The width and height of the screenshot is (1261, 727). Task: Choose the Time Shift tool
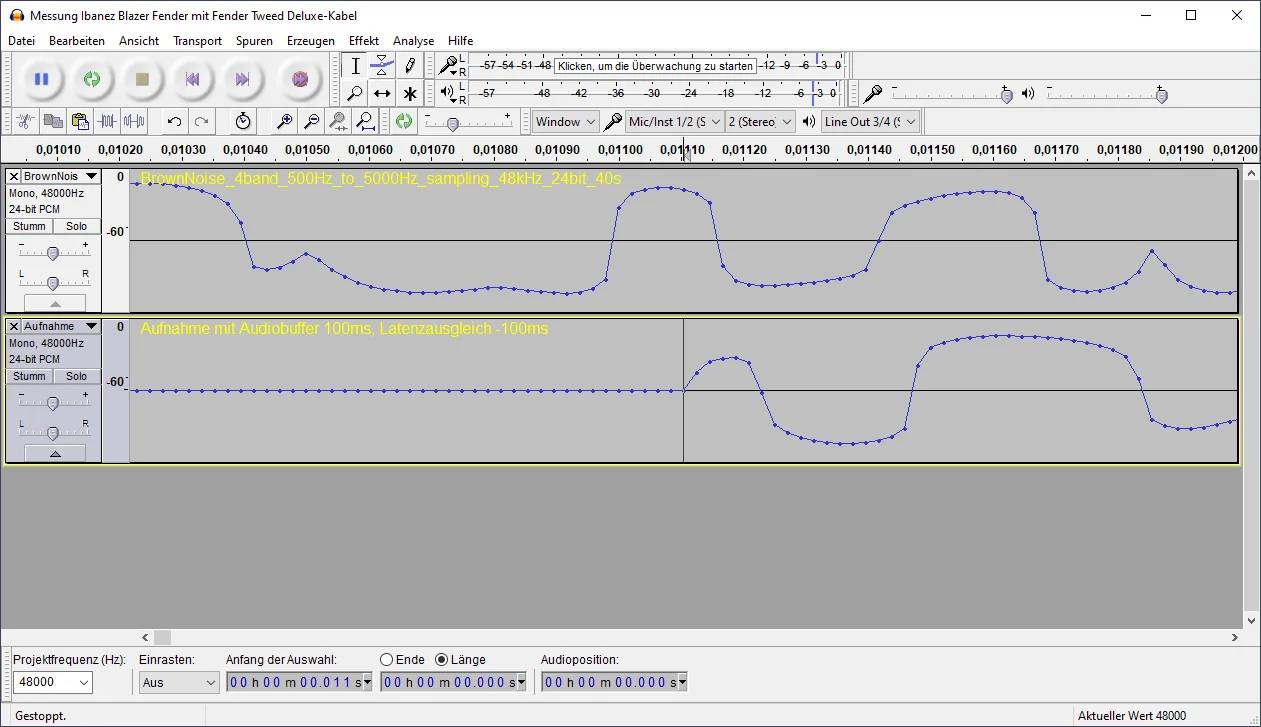[x=382, y=94]
